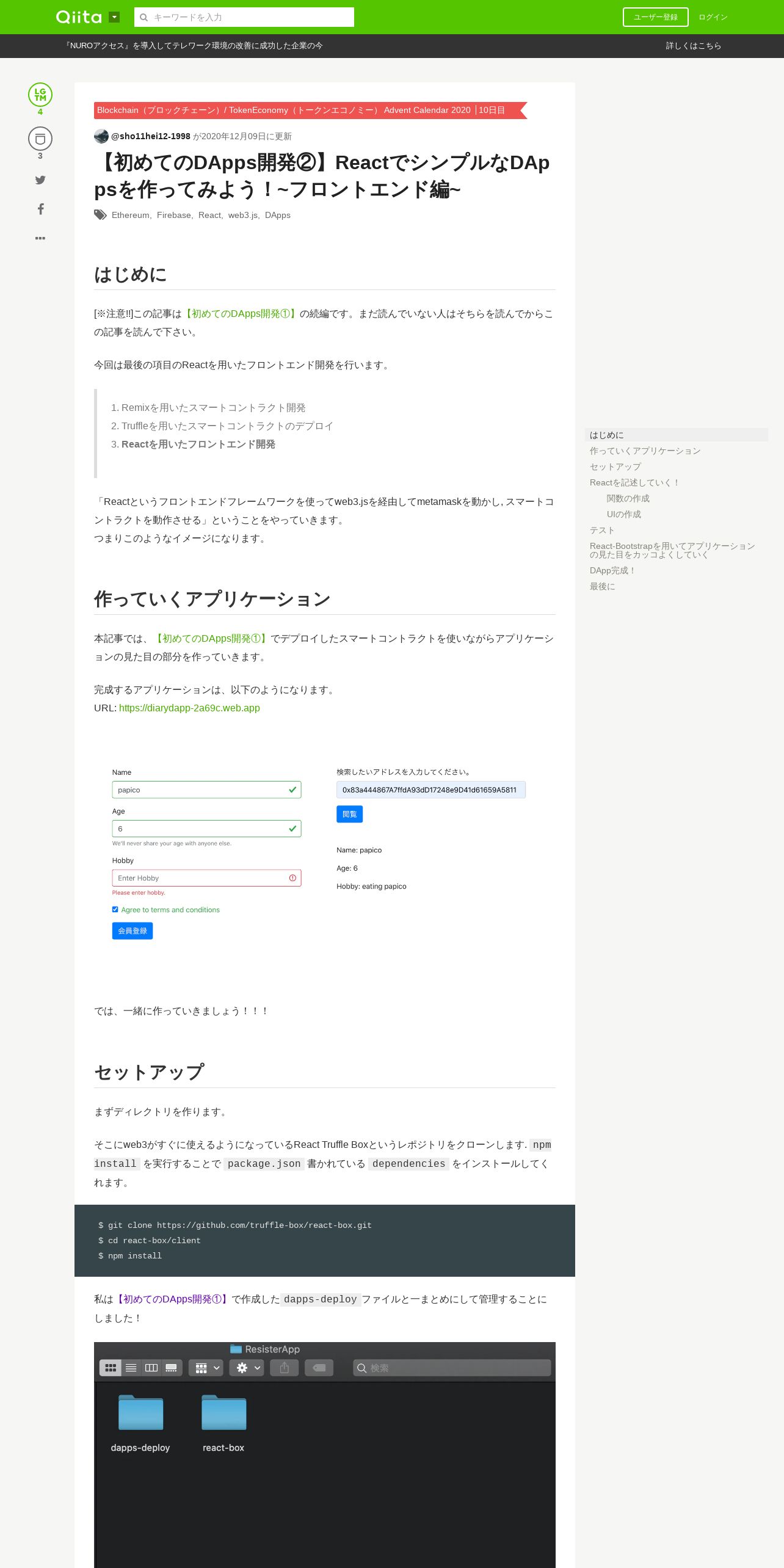Click the Enter Hobby field
This screenshot has height=1568, width=784.
[x=206, y=878]
